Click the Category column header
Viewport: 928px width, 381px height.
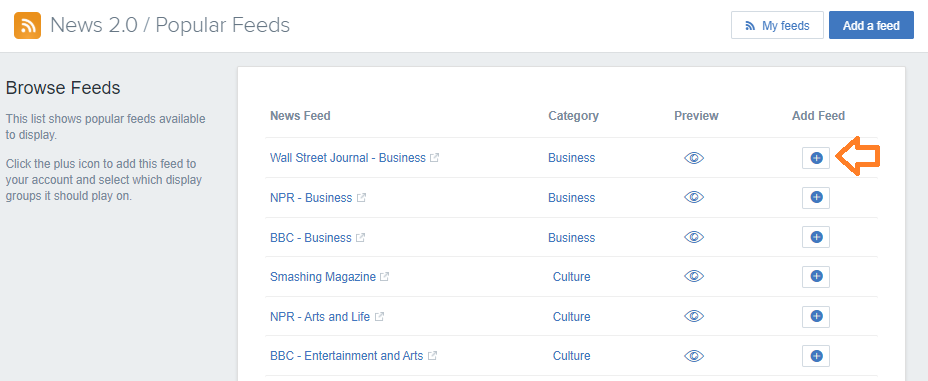pos(573,115)
